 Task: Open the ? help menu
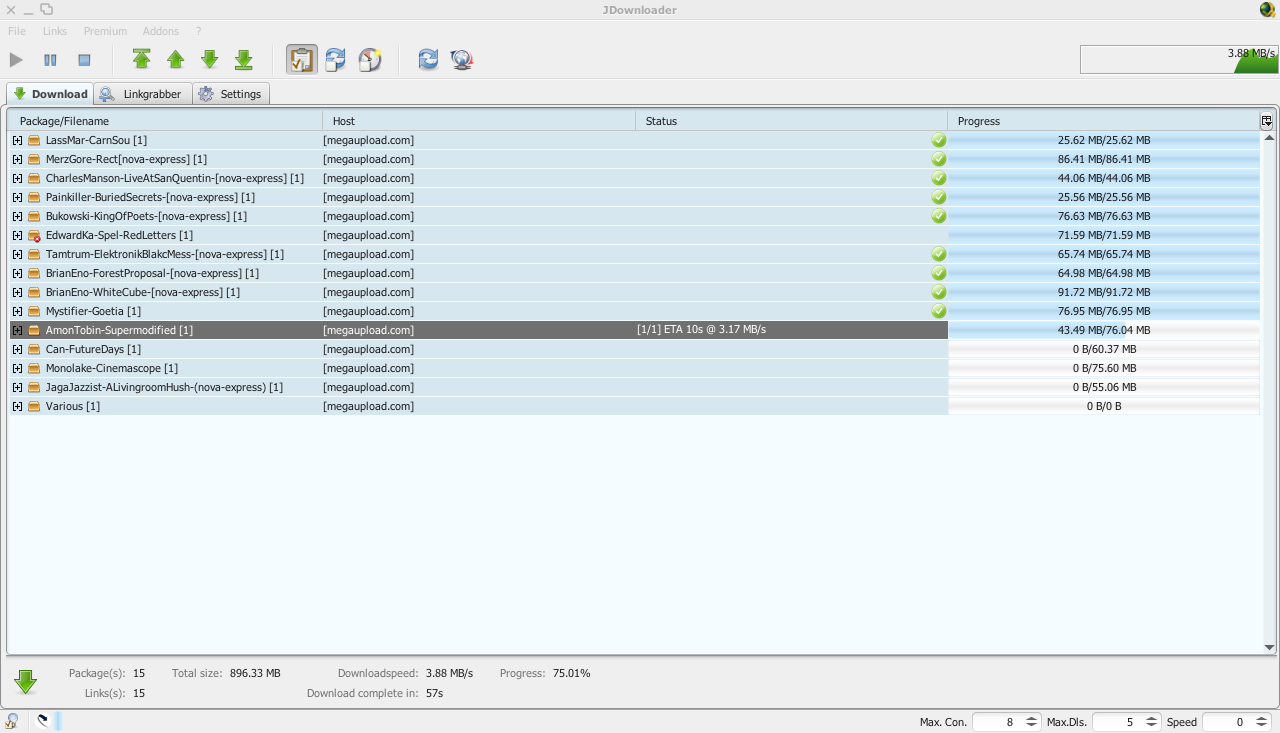tap(199, 31)
